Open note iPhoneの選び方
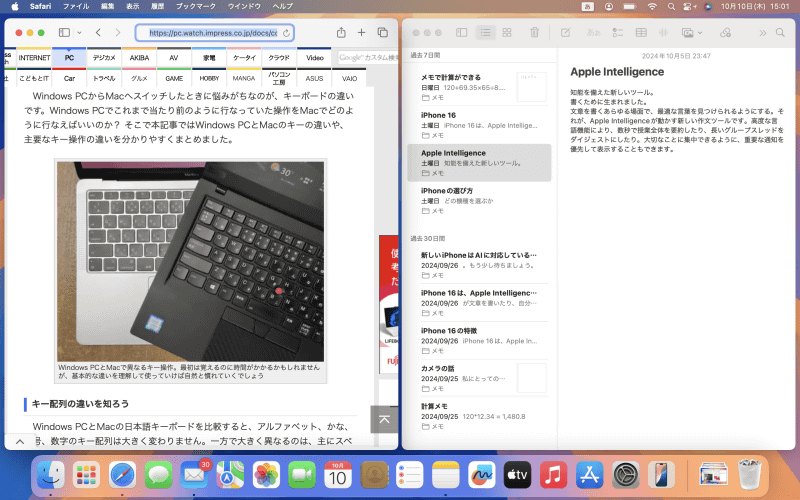Viewport: 800px width, 500px height. tap(479, 200)
